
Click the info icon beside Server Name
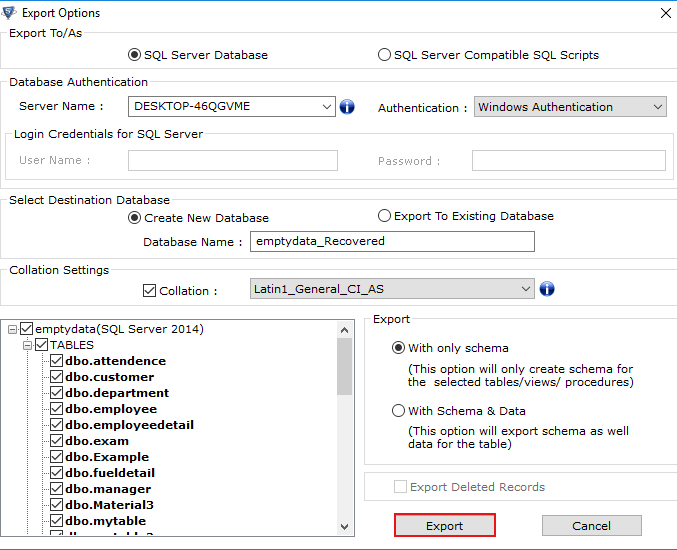point(347,107)
